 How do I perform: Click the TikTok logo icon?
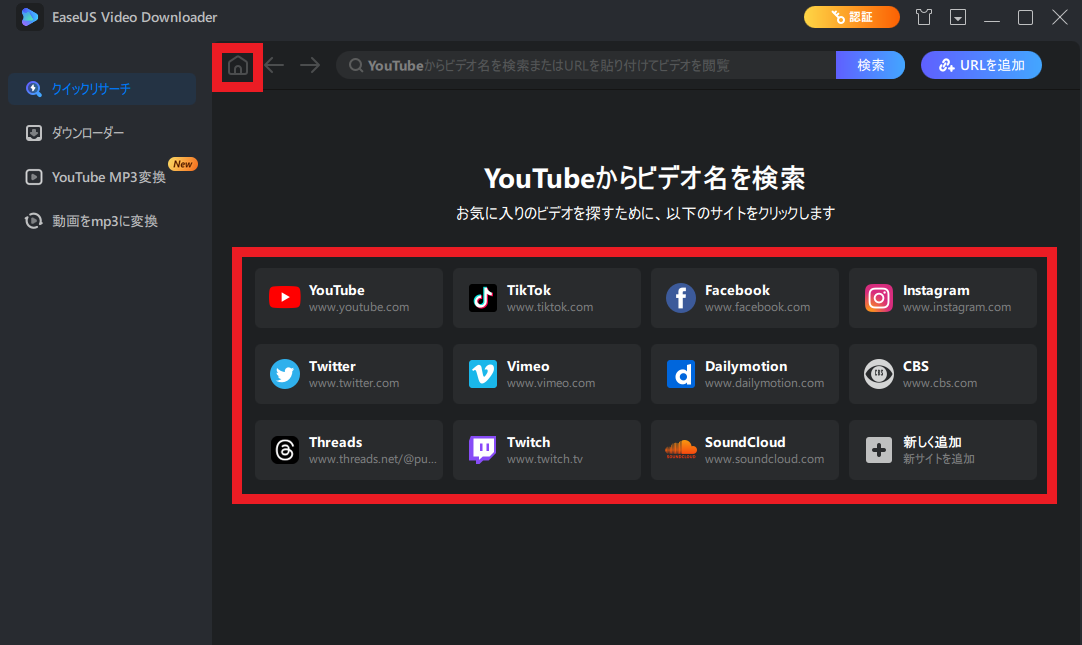(x=483, y=298)
